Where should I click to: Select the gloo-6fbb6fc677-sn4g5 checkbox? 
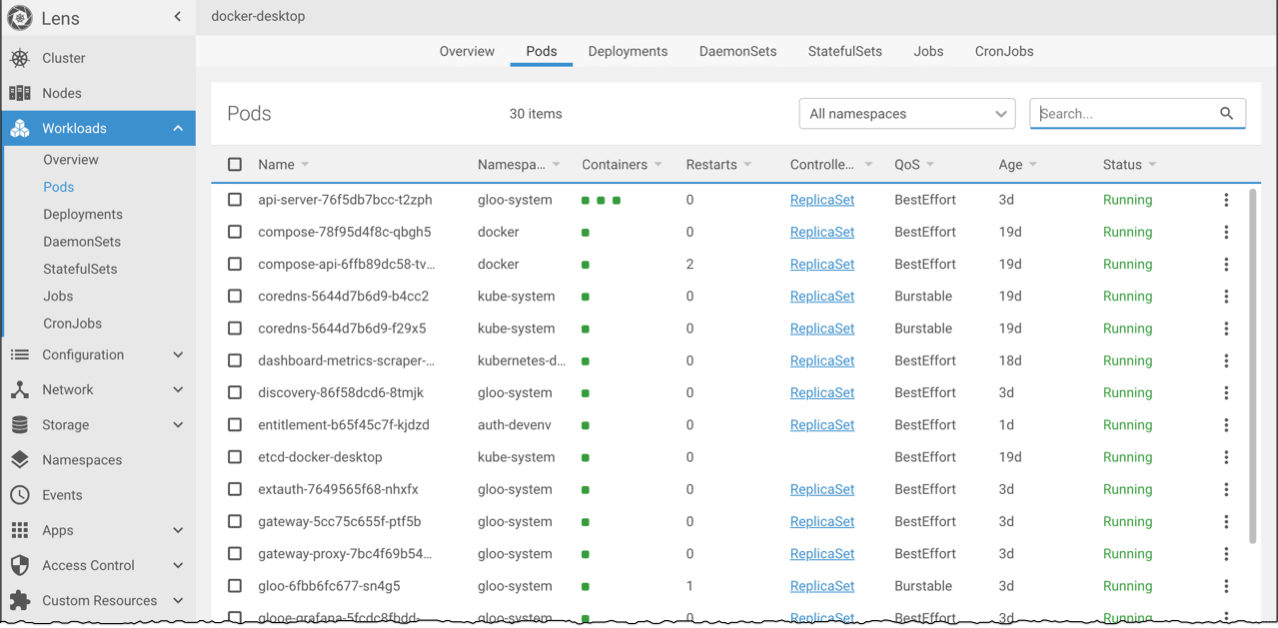point(235,586)
